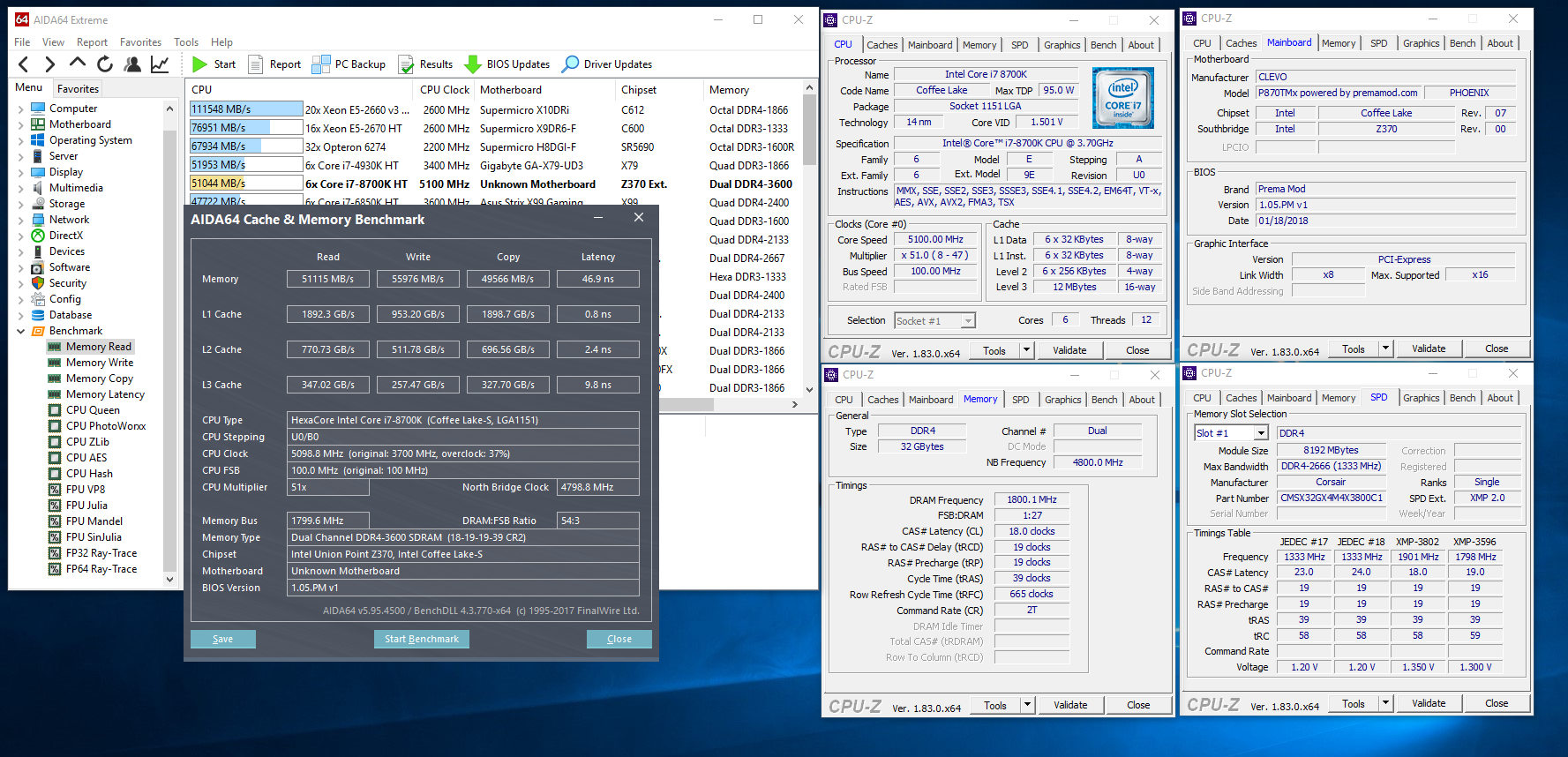Open the Favorites menu in AIDA64 menu bar
Image resolution: width=1568 pixels, height=757 pixels.
pyautogui.click(x=140, y=42)
